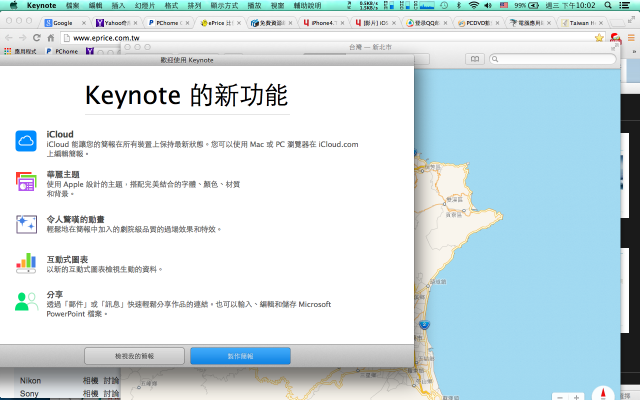640x400 pixels.
Task: Open the 幻燈片 menu
Action: 144,5
